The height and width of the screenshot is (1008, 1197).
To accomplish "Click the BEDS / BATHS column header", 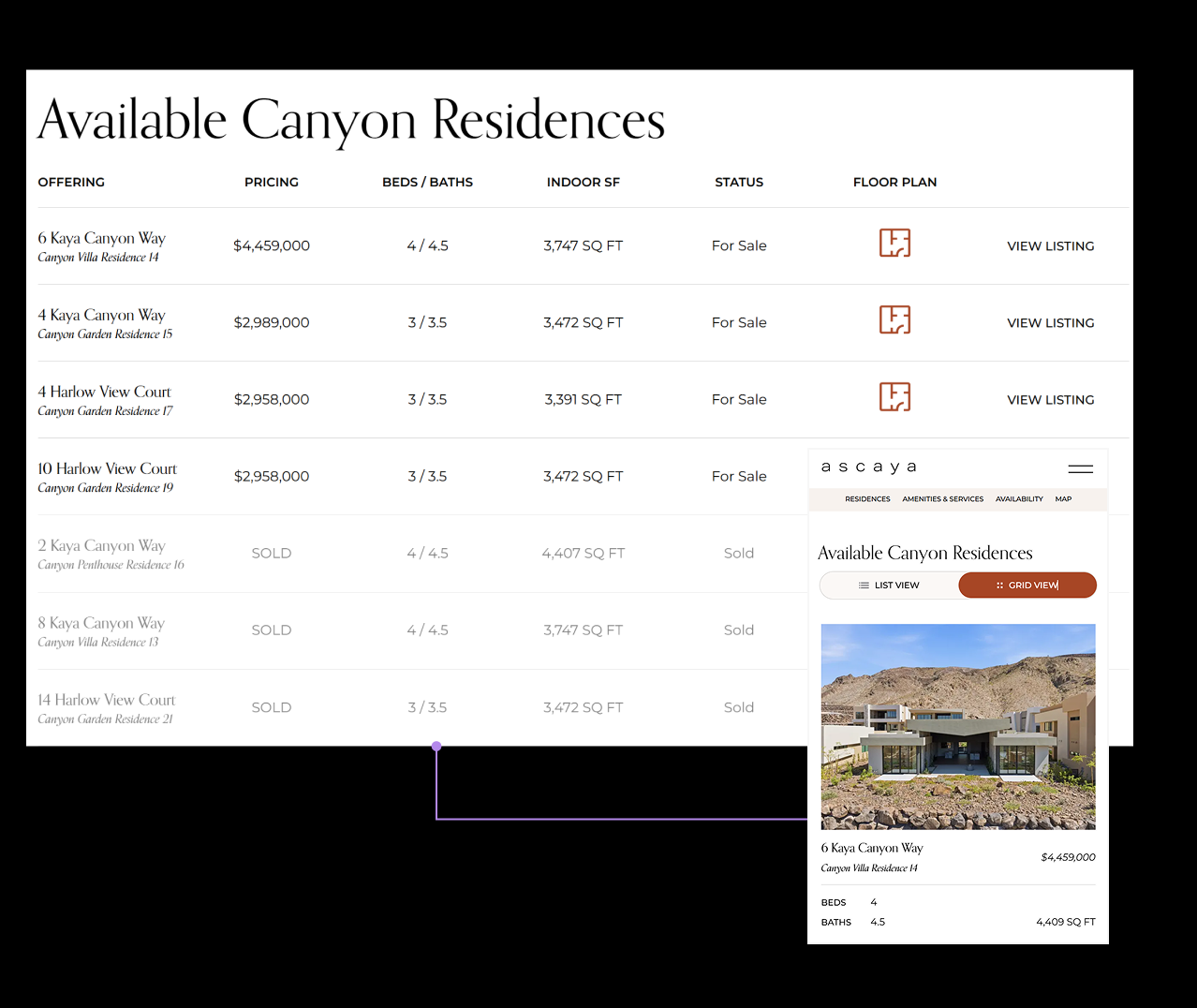I will point(427,183).
